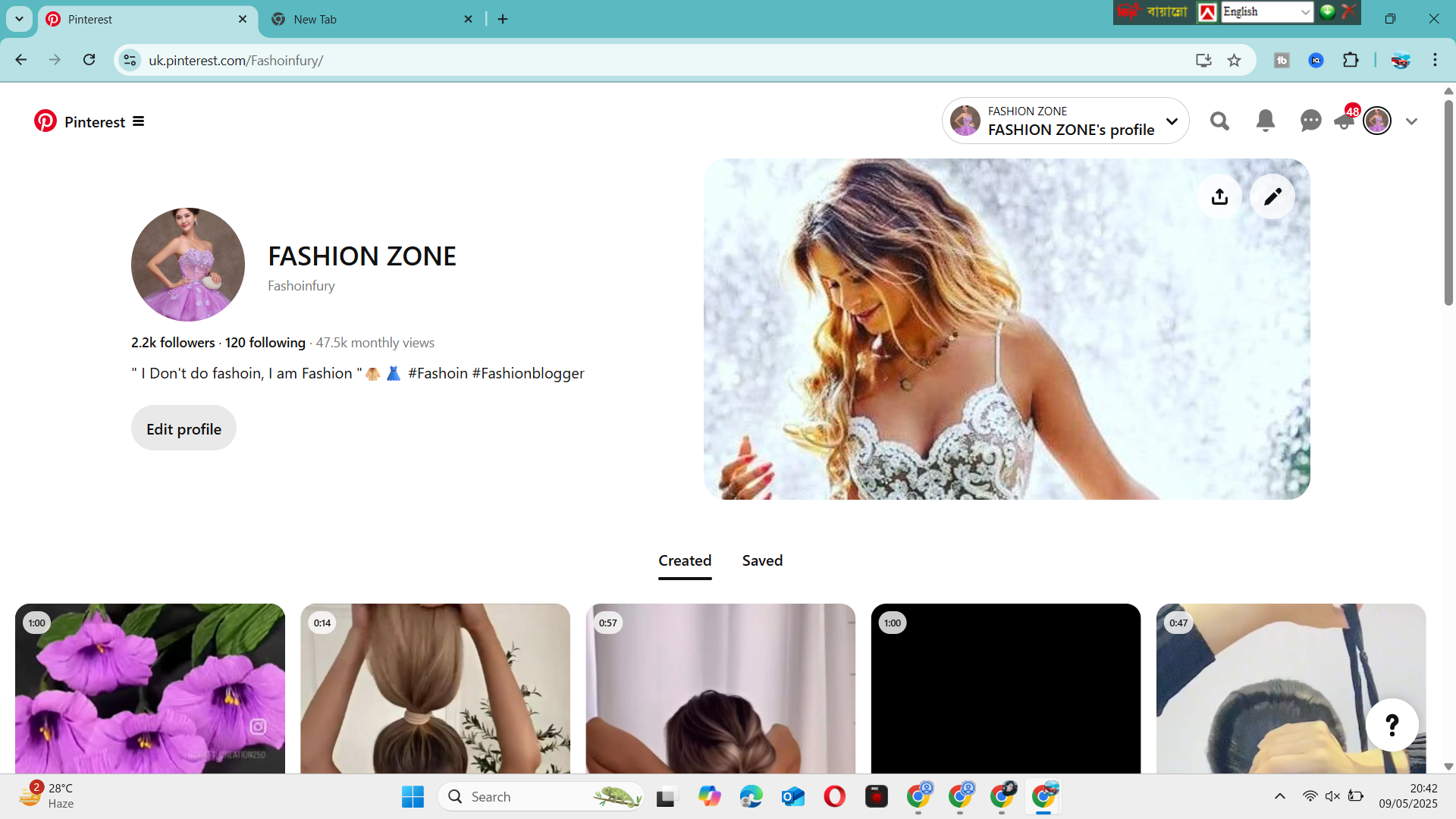Open the English language combo box
This screenshot has height=819, width=1456.
tap(1266, 12)
